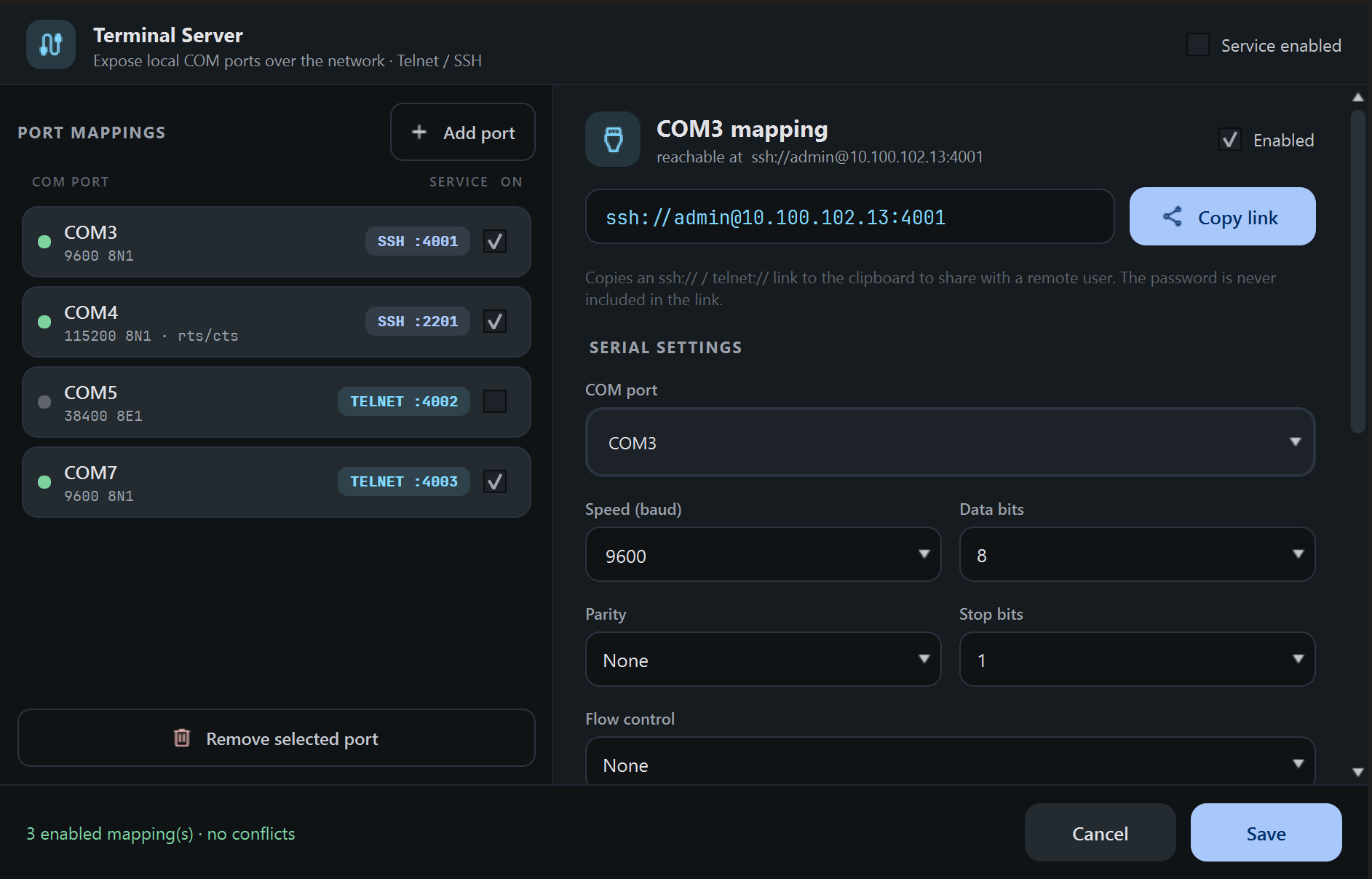Click the green status dot for COM3
Image resolution: width=1372 pixels, height=879 pixels.
[44, 242]
